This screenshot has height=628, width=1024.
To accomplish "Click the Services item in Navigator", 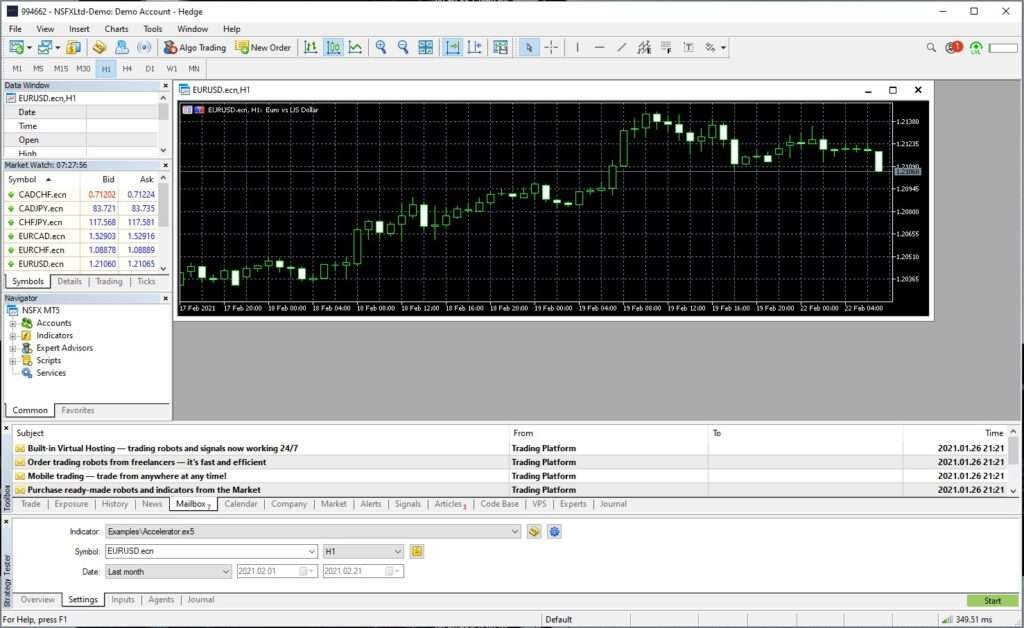I will coord(51,373).
